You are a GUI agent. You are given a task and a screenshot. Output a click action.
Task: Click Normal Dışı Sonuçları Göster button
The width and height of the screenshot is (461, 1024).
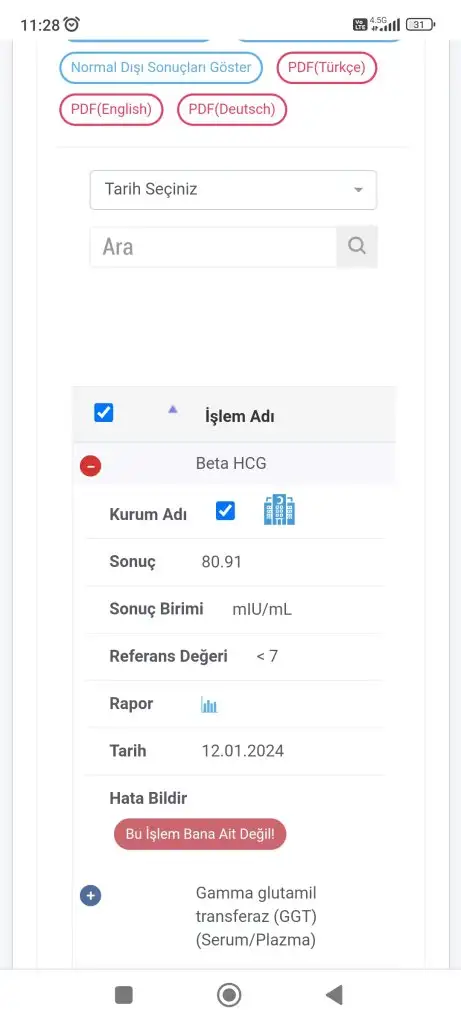point(161,68)
